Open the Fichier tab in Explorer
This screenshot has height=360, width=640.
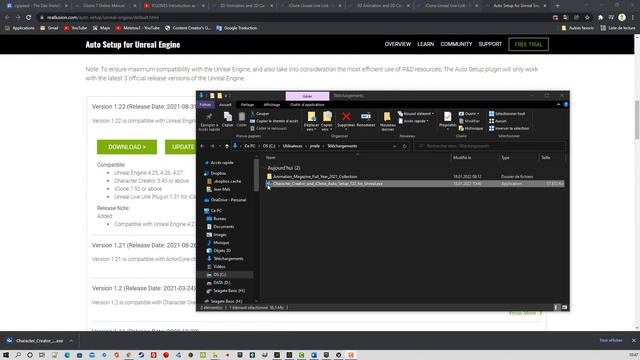pos(205,104)
